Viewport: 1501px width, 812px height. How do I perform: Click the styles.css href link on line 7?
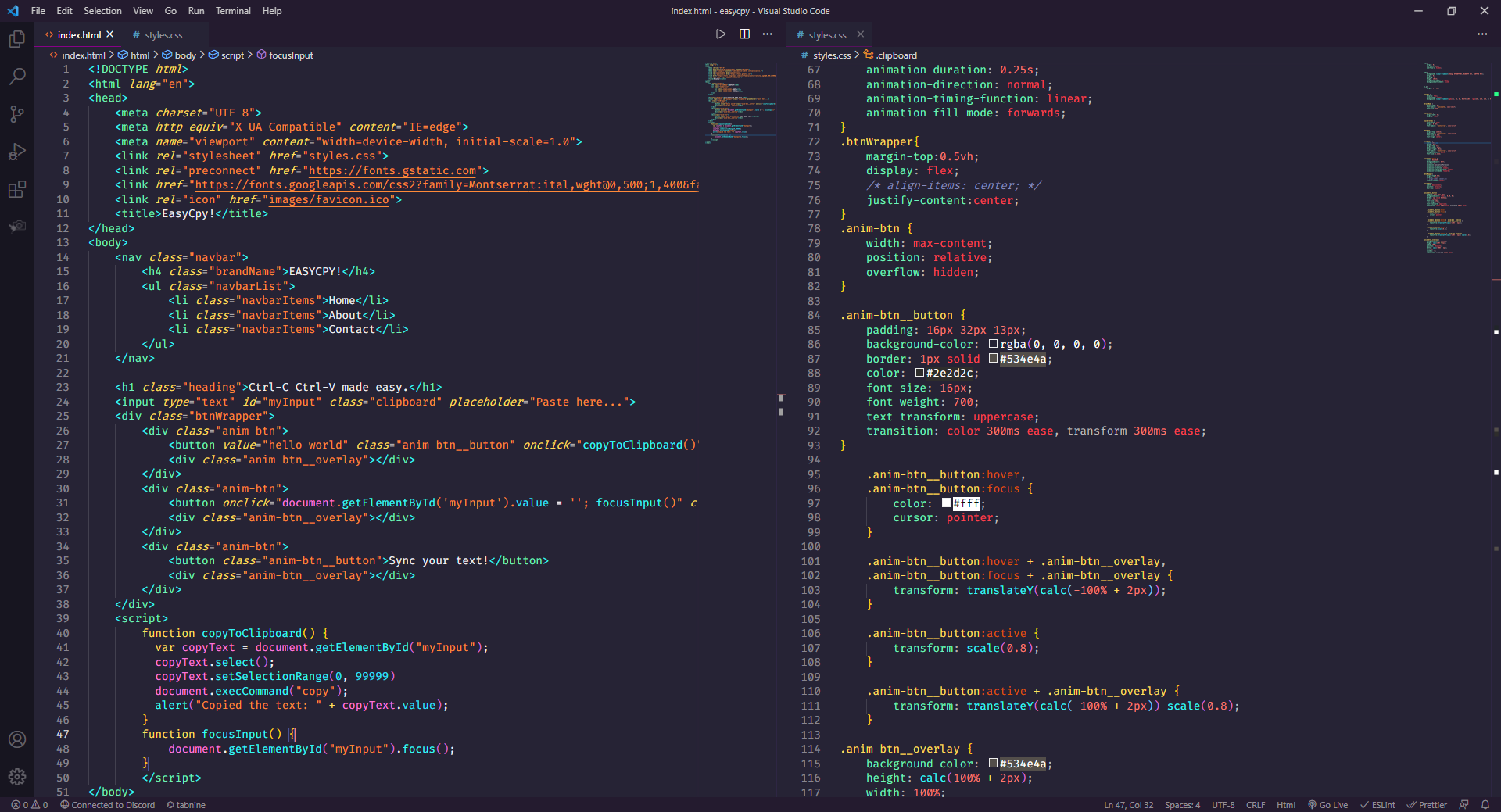(342, 156)
